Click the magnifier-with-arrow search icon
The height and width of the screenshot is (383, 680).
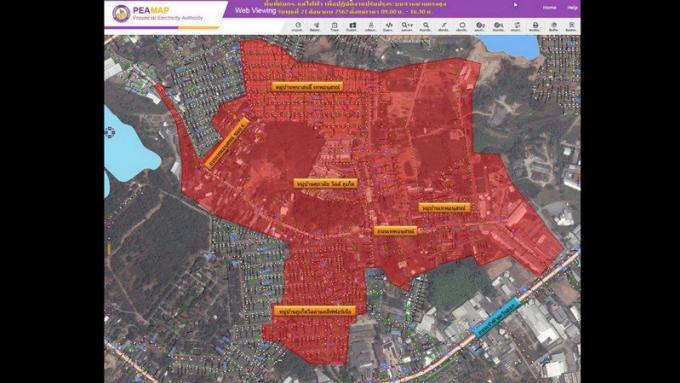[x=407, y=26]
